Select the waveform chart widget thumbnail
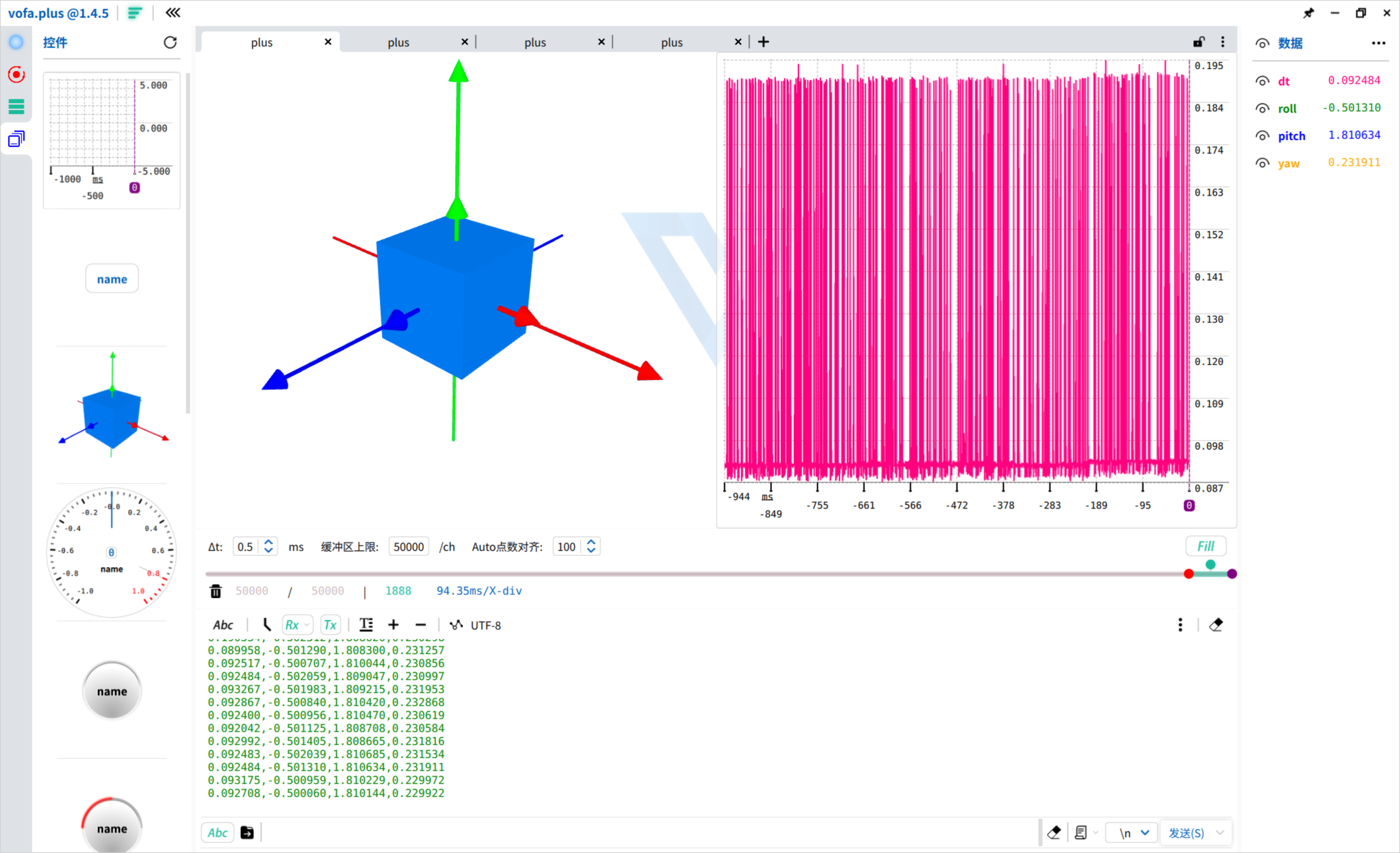This screenshot has width=1400, height=853. click(111, 140)
